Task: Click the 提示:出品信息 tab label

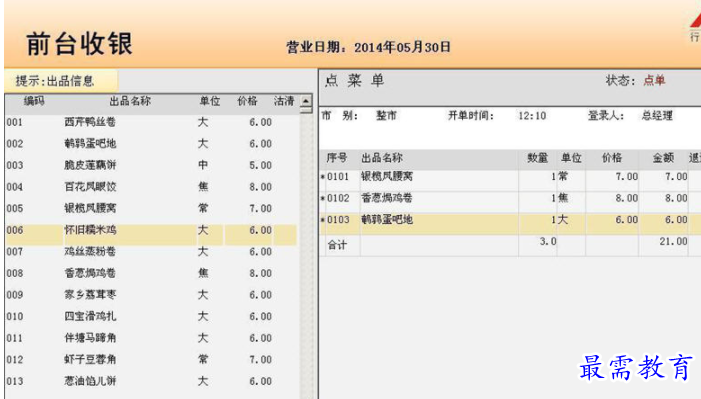Action: coord(55,81)
